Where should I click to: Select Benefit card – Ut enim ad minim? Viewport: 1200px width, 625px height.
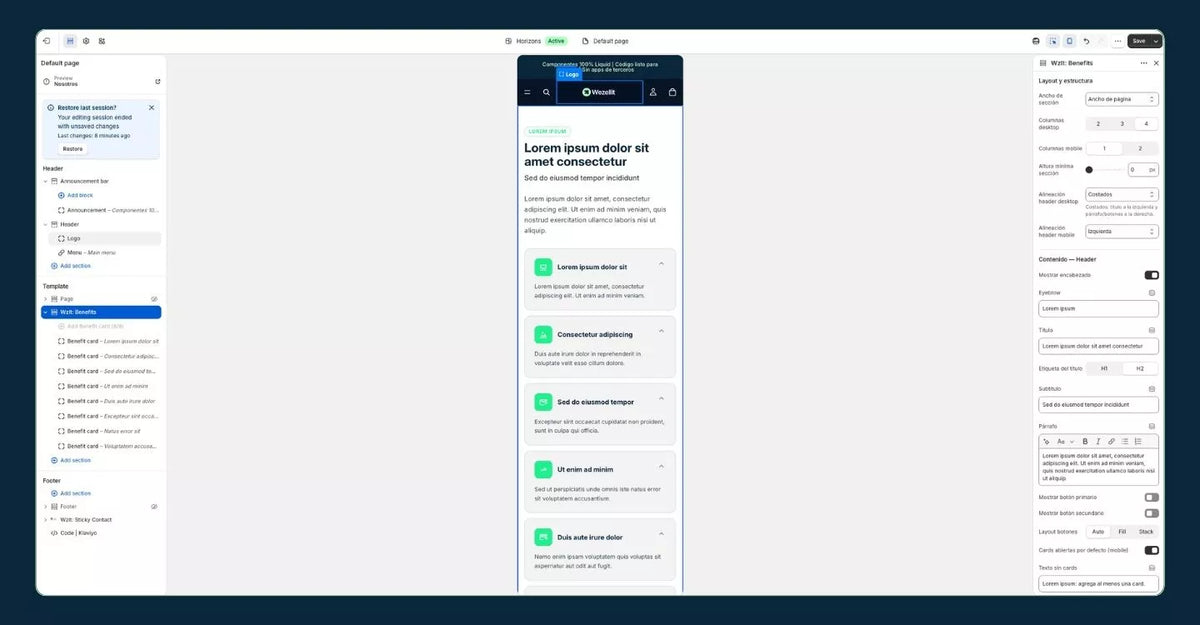coord(103,386)
